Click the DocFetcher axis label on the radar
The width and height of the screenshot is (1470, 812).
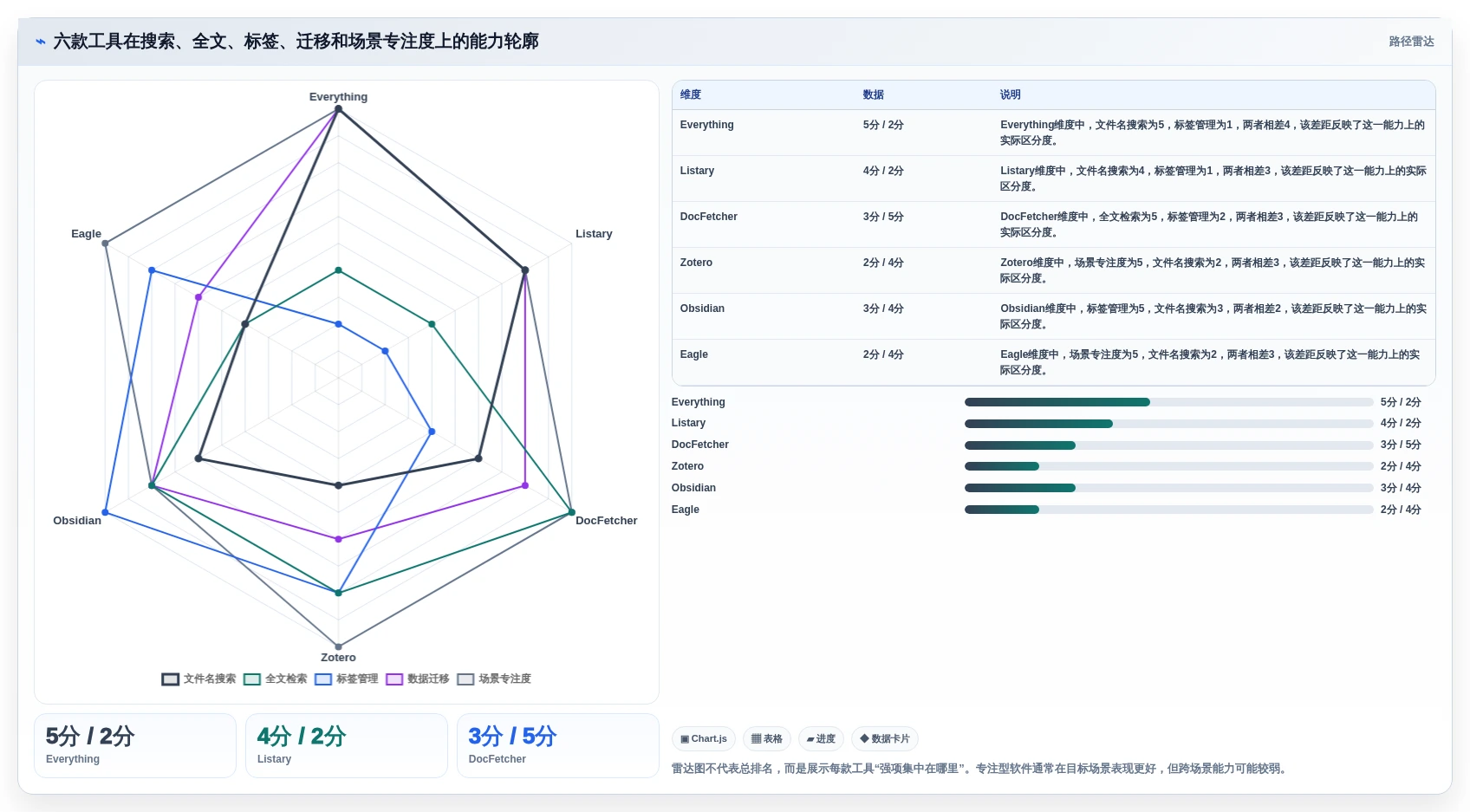click(x=607, y=521)
